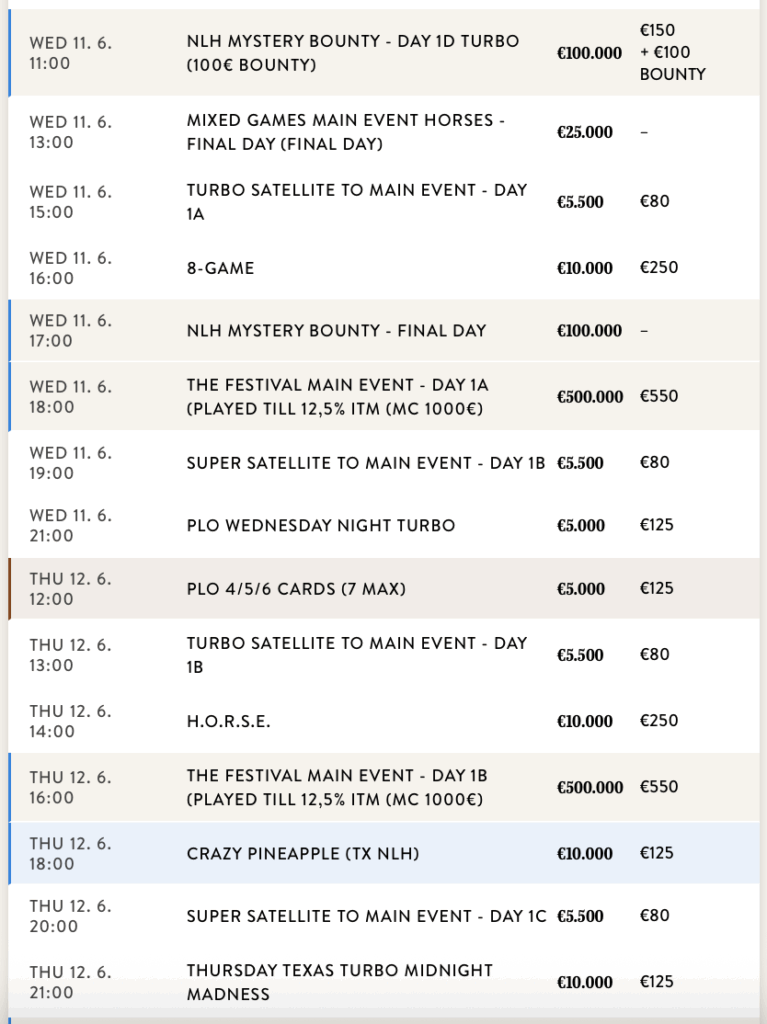Open NLH Mystery Bounty Final Day event
The width and height of the screenshot is (767, 1024).
(336, 330)
